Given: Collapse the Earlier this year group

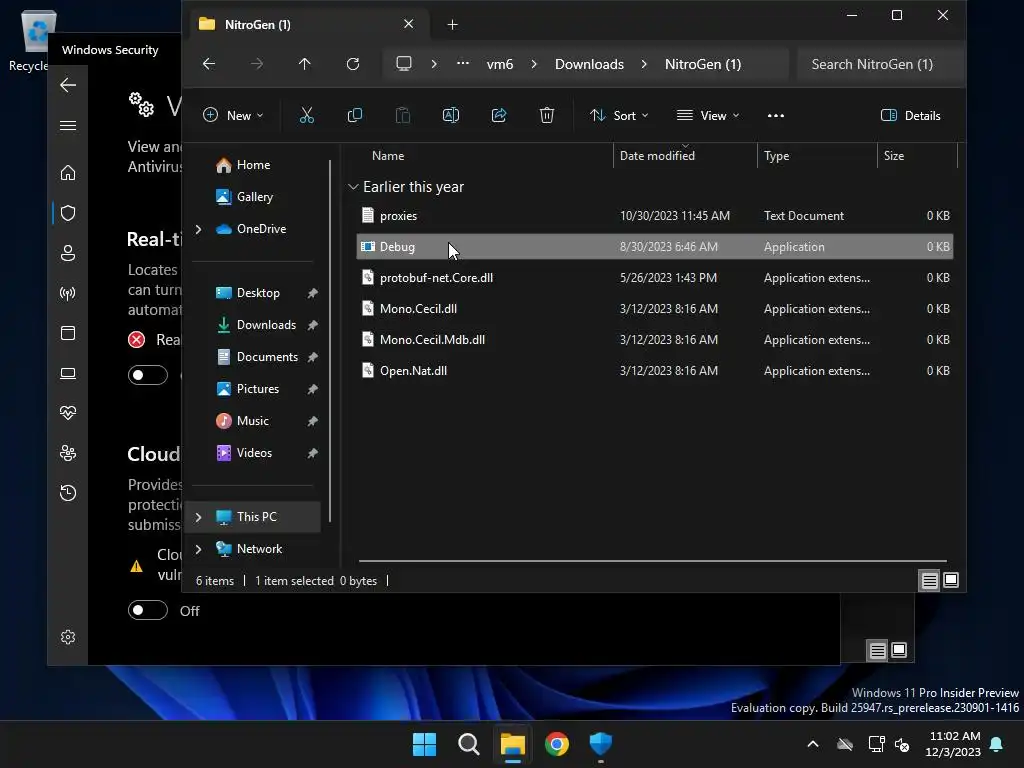Looking at the screenshot, I should (x=353, y=187).
